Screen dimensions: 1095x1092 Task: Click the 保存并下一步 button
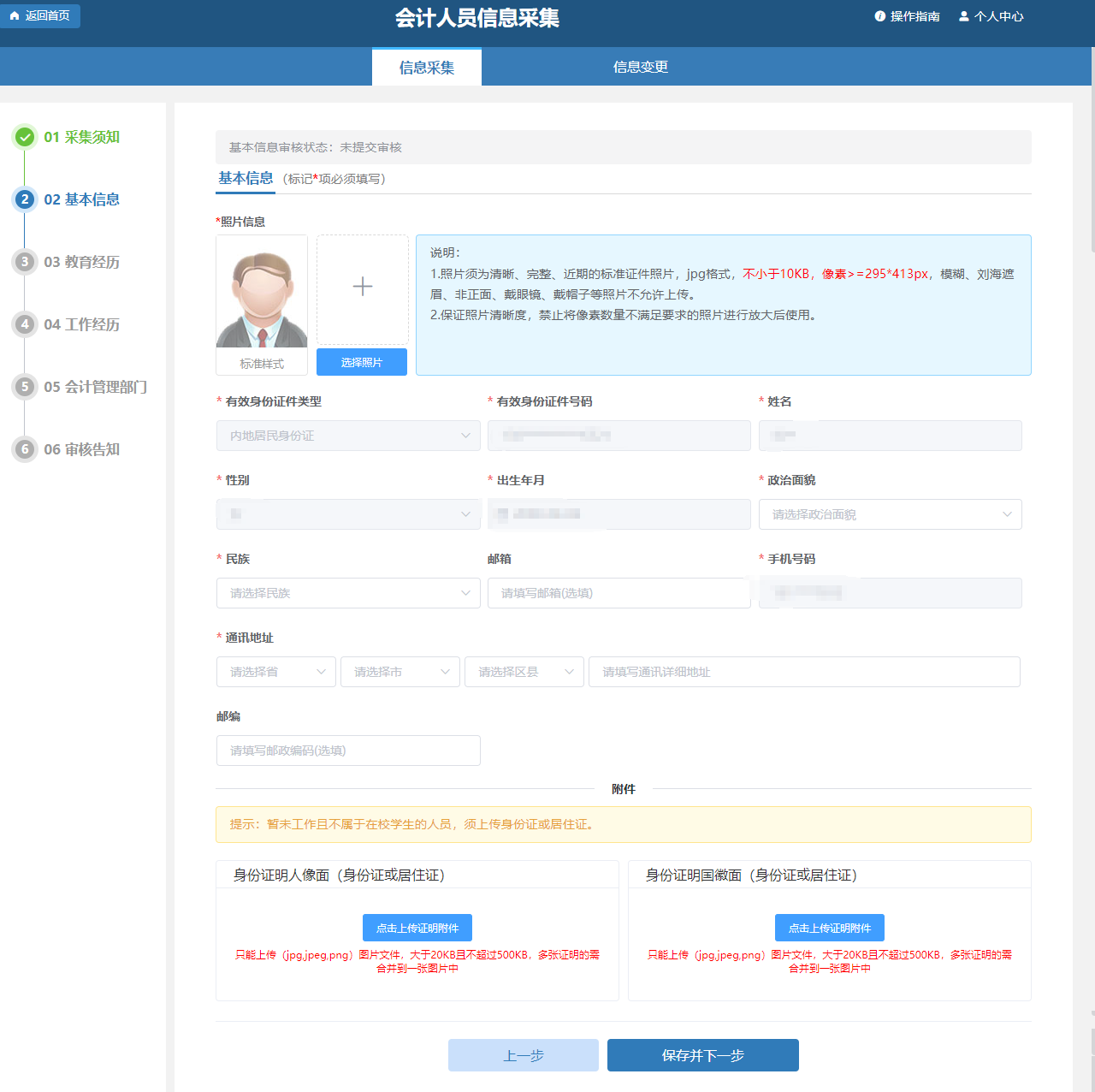pos(702,1055)
